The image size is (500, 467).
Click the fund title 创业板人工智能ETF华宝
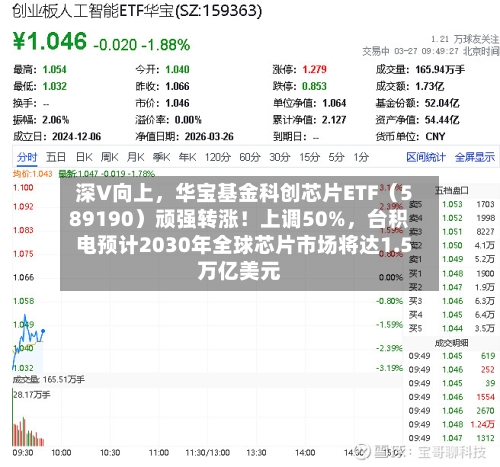click(x=93, y=11)
